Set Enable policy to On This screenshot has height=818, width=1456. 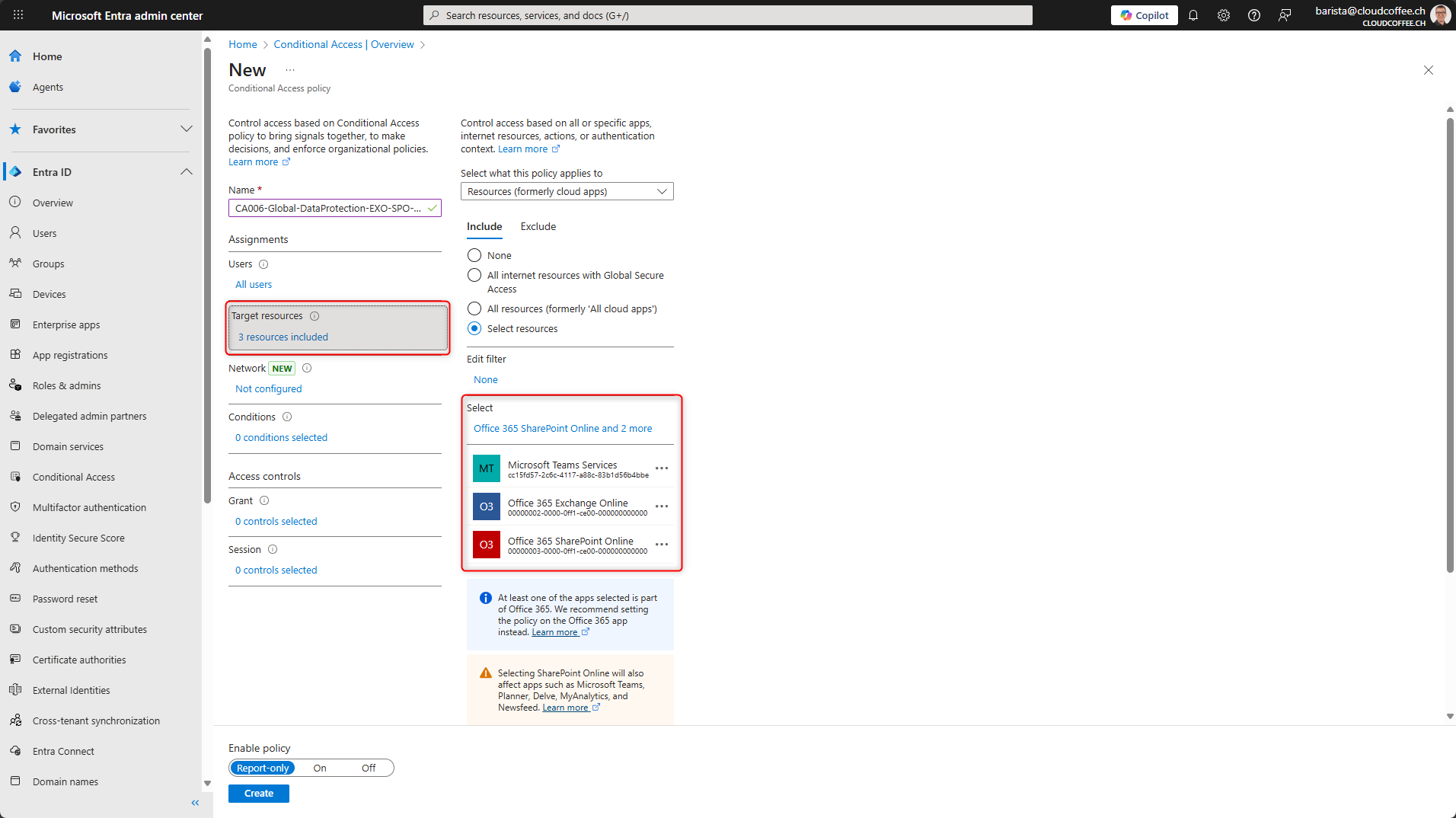pos(320,768)
